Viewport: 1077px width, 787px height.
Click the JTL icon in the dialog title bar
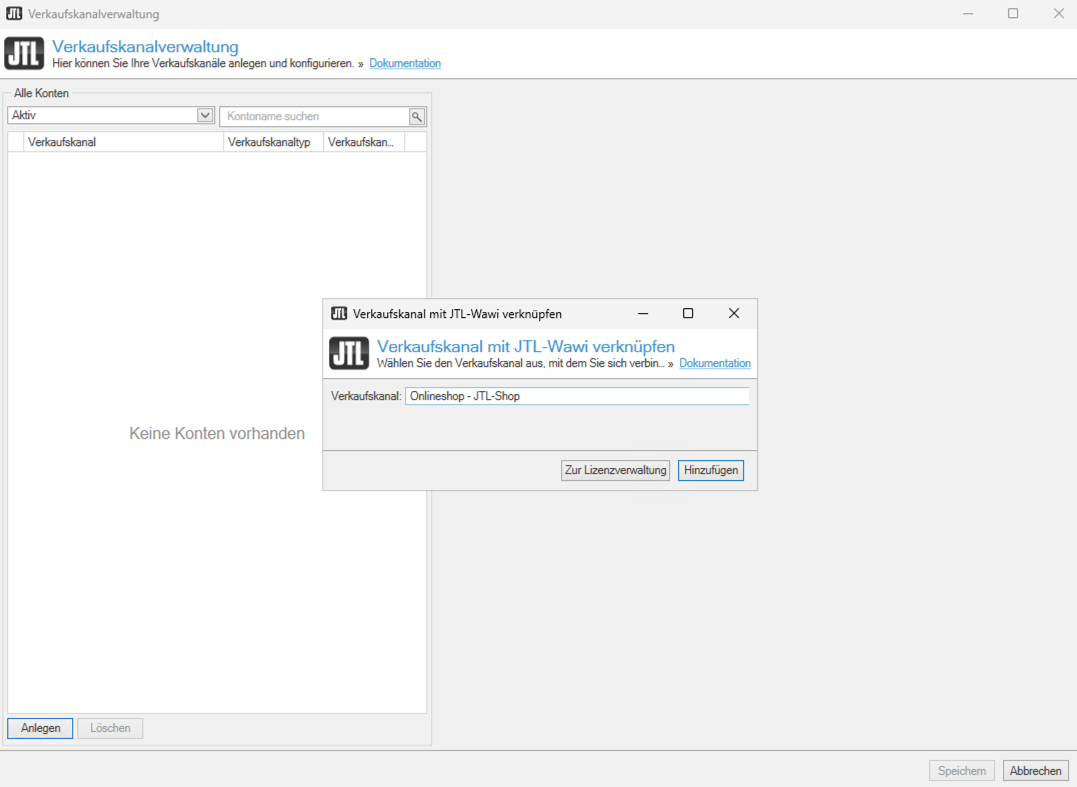point(339,313)
